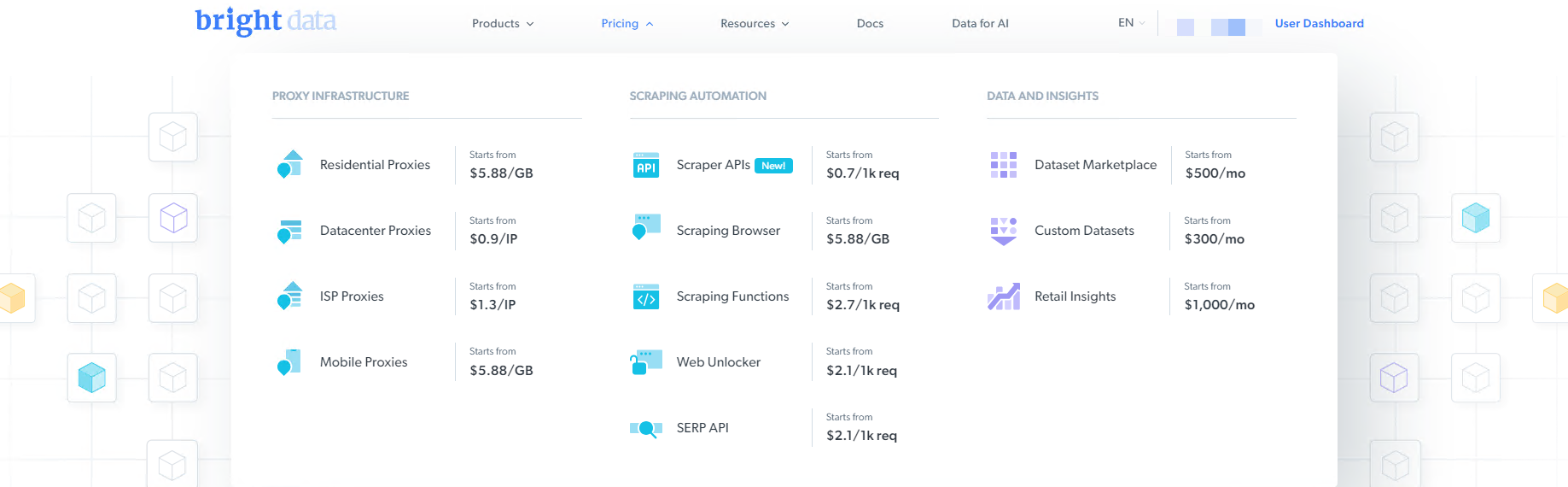Open Scraping Browser pricing link
The height and width of the screenshot is (487, 1568).
tap(728, 231)
